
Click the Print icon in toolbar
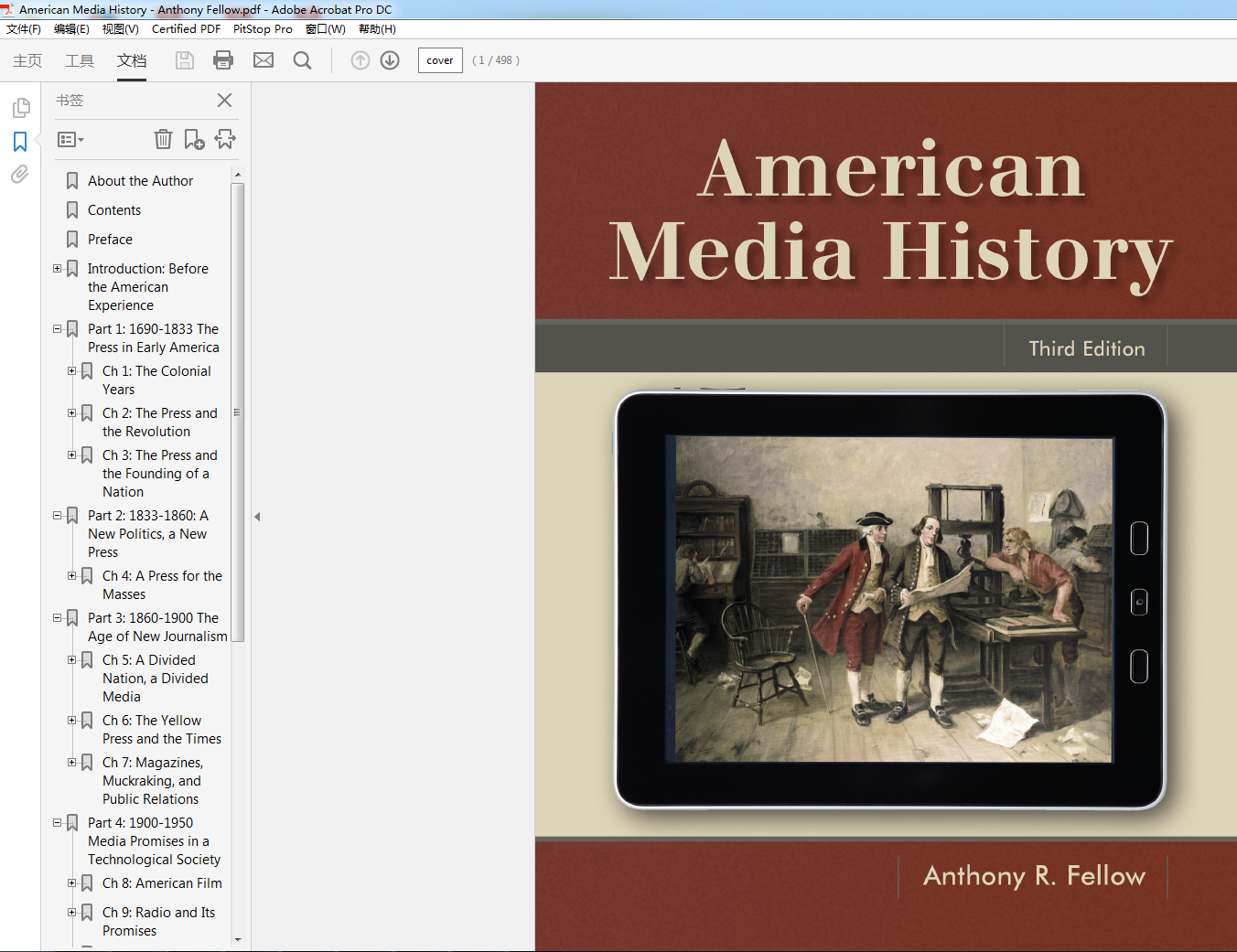[x=223, y=60]
